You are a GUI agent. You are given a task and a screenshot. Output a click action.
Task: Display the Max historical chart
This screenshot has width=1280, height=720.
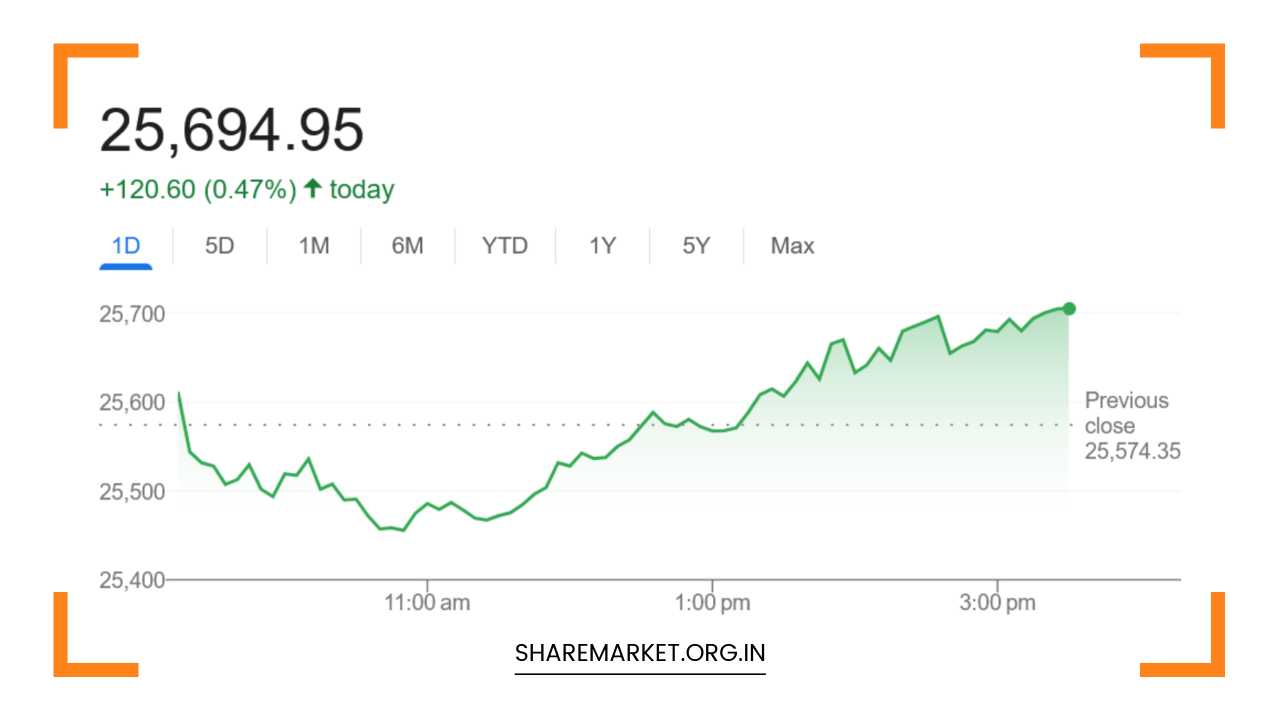(791, 245)
